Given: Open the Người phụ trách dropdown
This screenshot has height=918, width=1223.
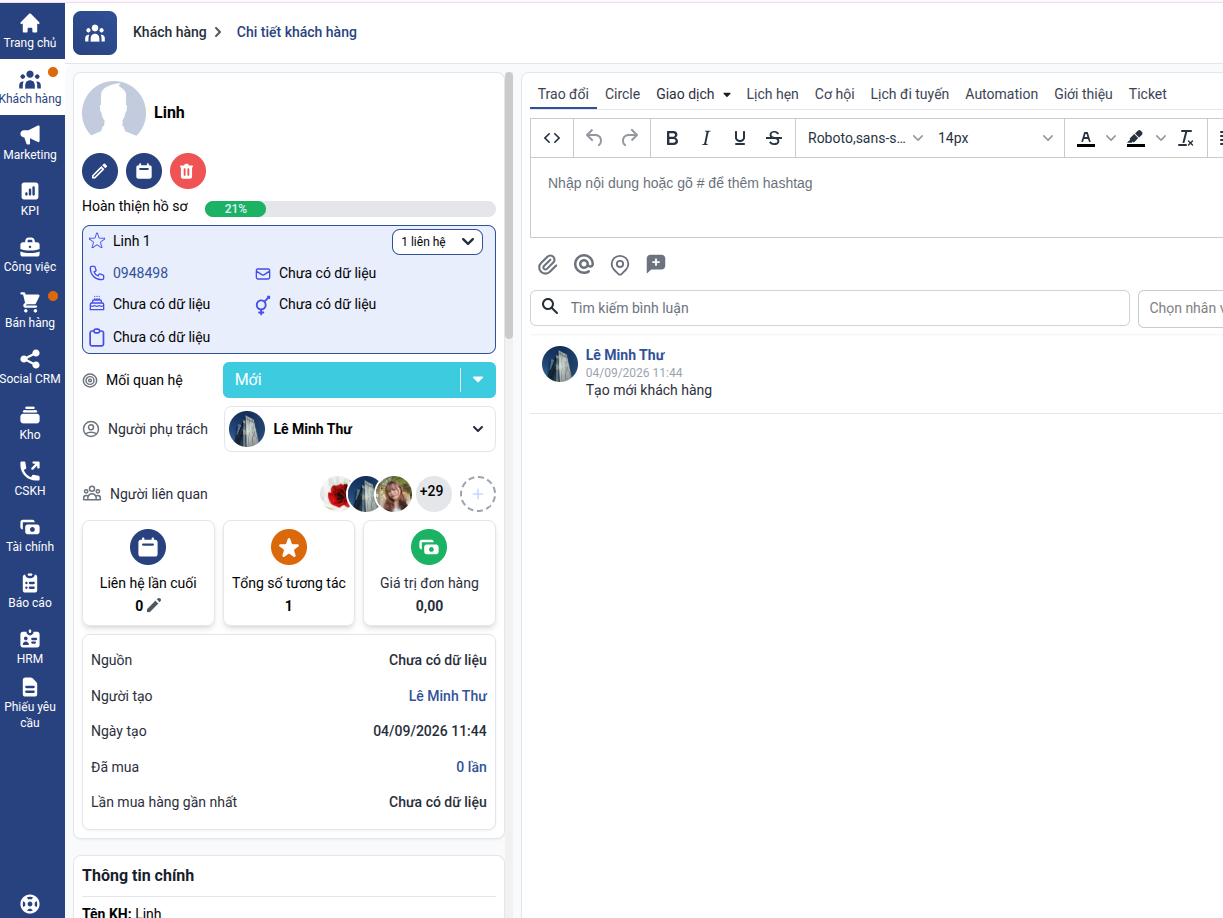Looking at the screenshot, I should click(360, 429).
